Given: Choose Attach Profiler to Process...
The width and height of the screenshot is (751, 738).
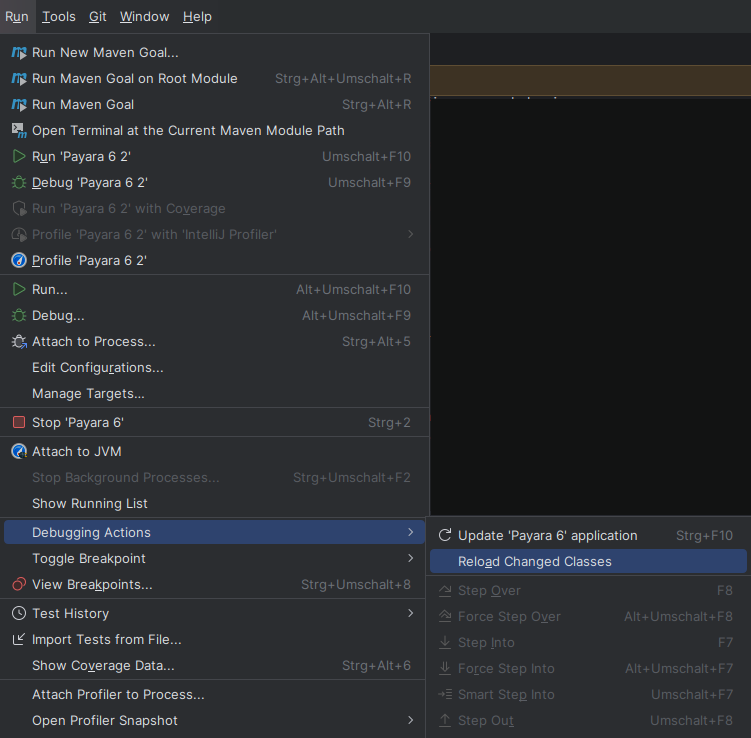Looking at the screenshot, I should coord(118,694).
